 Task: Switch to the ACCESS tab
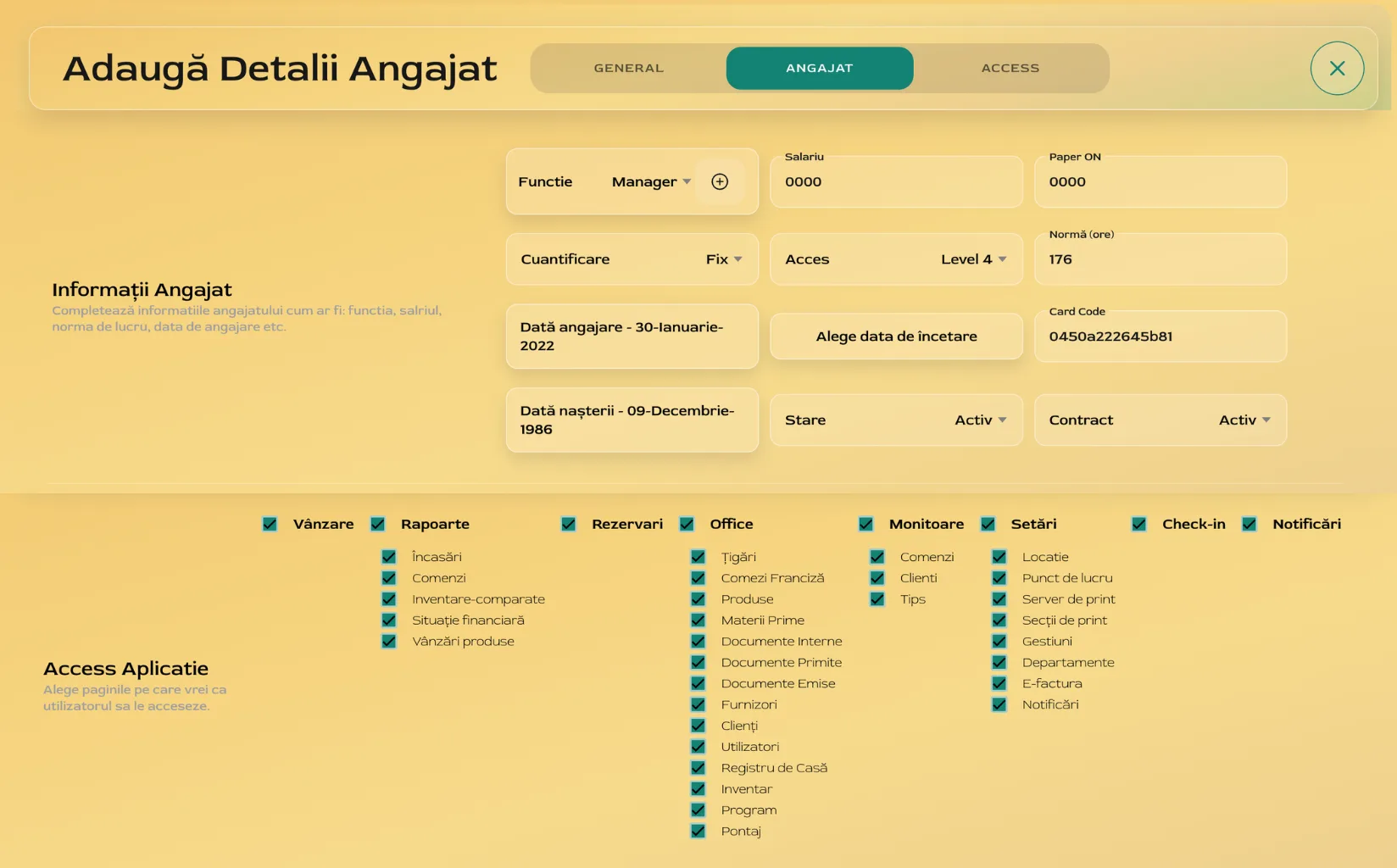tap(1010, 68)
